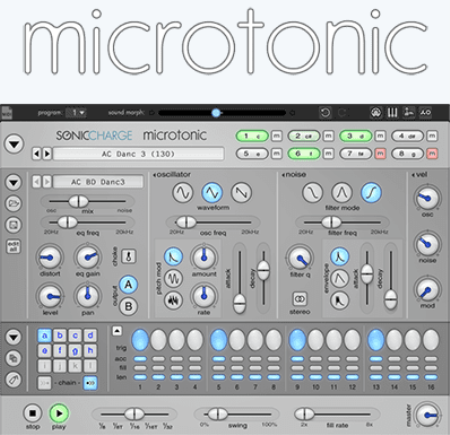Open drum patch folder icon

point(13,203)
